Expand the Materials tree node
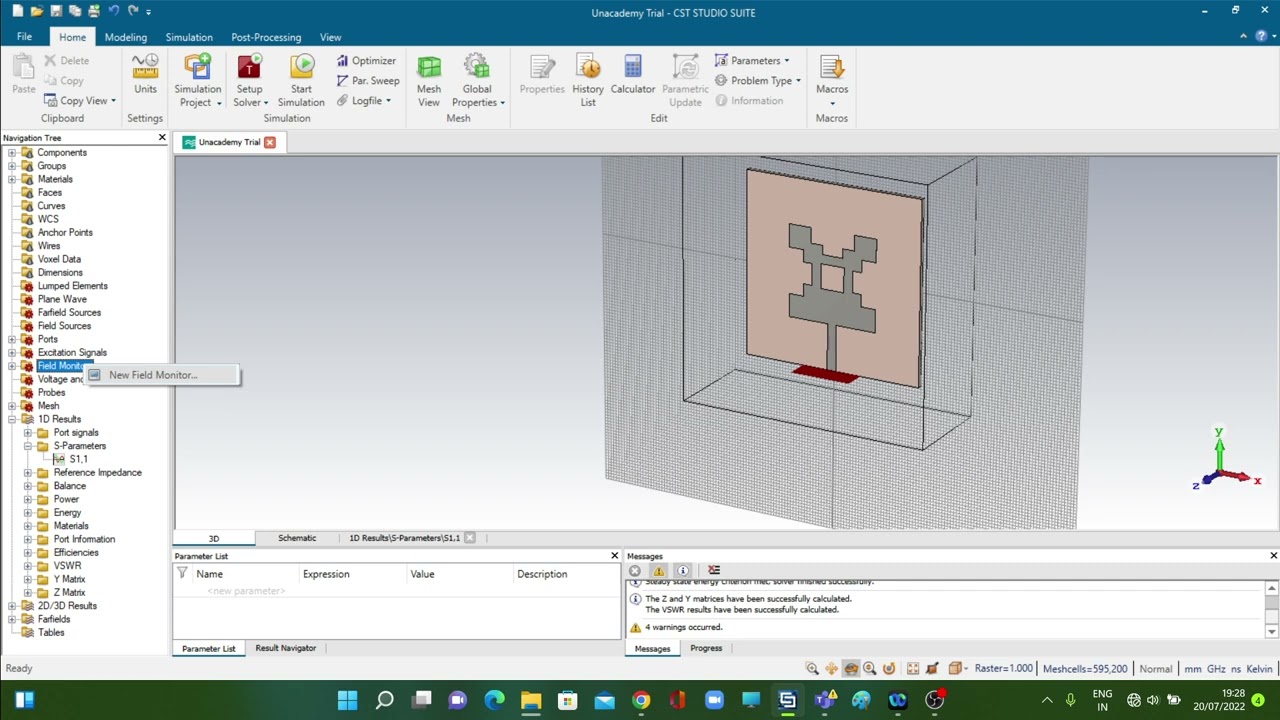 pos(12,179)
